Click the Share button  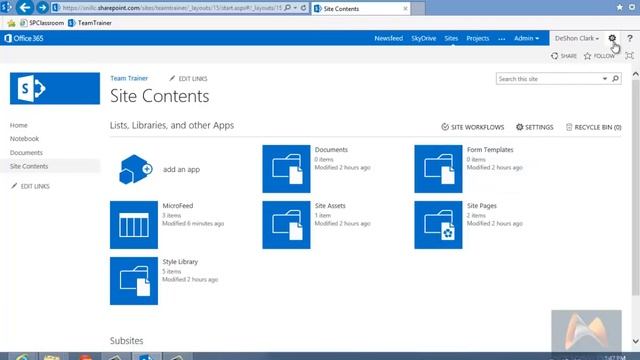pyautogui.click(x=564, y=56)
